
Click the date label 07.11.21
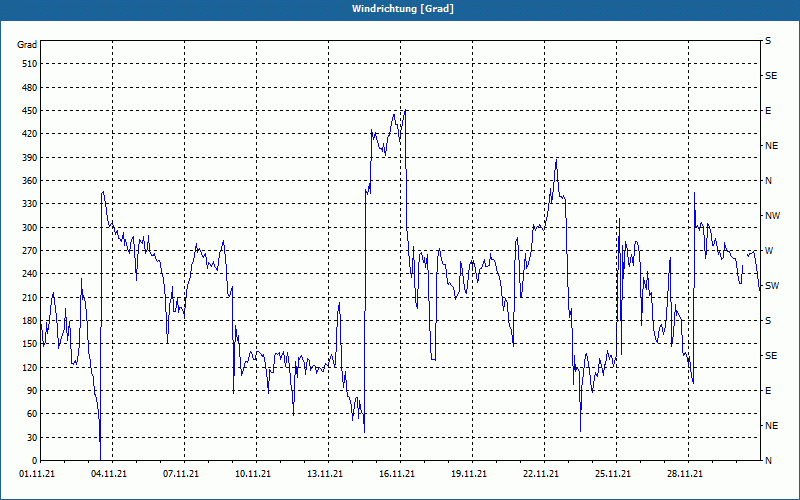[181, 474]
